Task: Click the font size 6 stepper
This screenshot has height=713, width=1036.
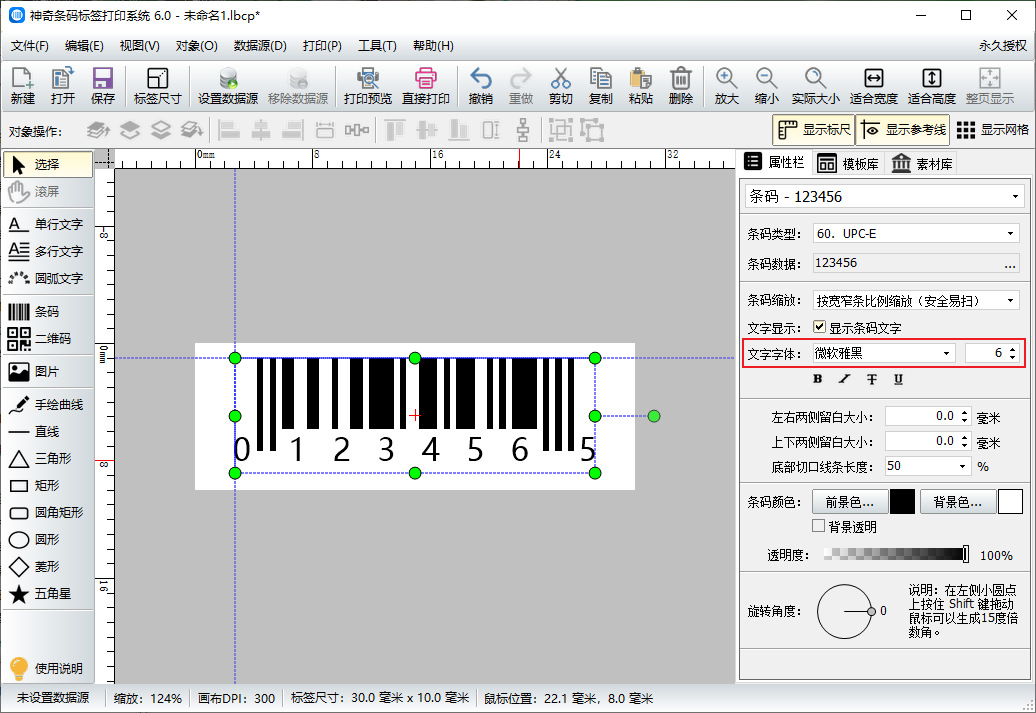Action: click(1013, 354)
